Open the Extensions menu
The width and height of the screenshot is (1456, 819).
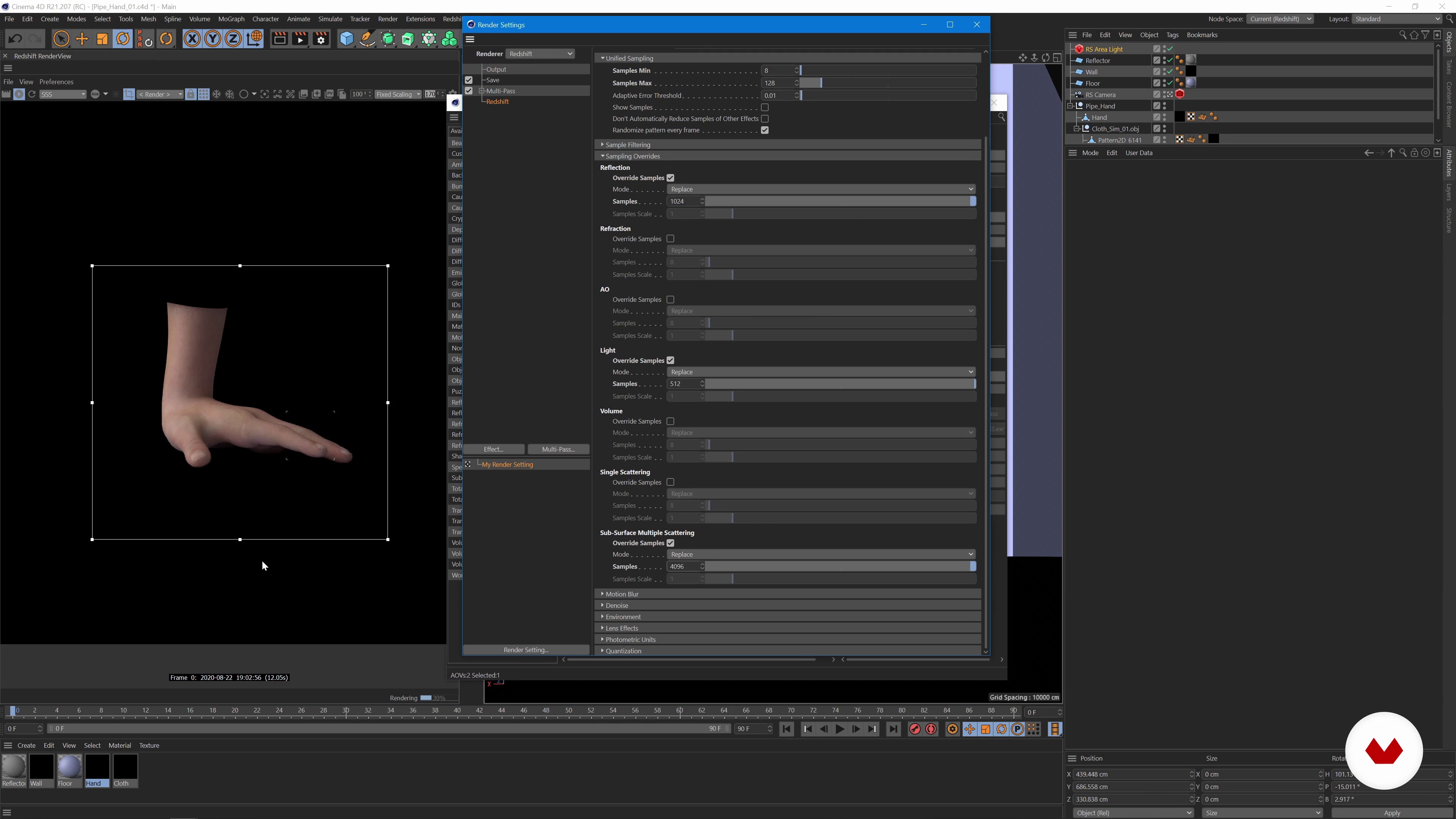[x=420, y=19]
